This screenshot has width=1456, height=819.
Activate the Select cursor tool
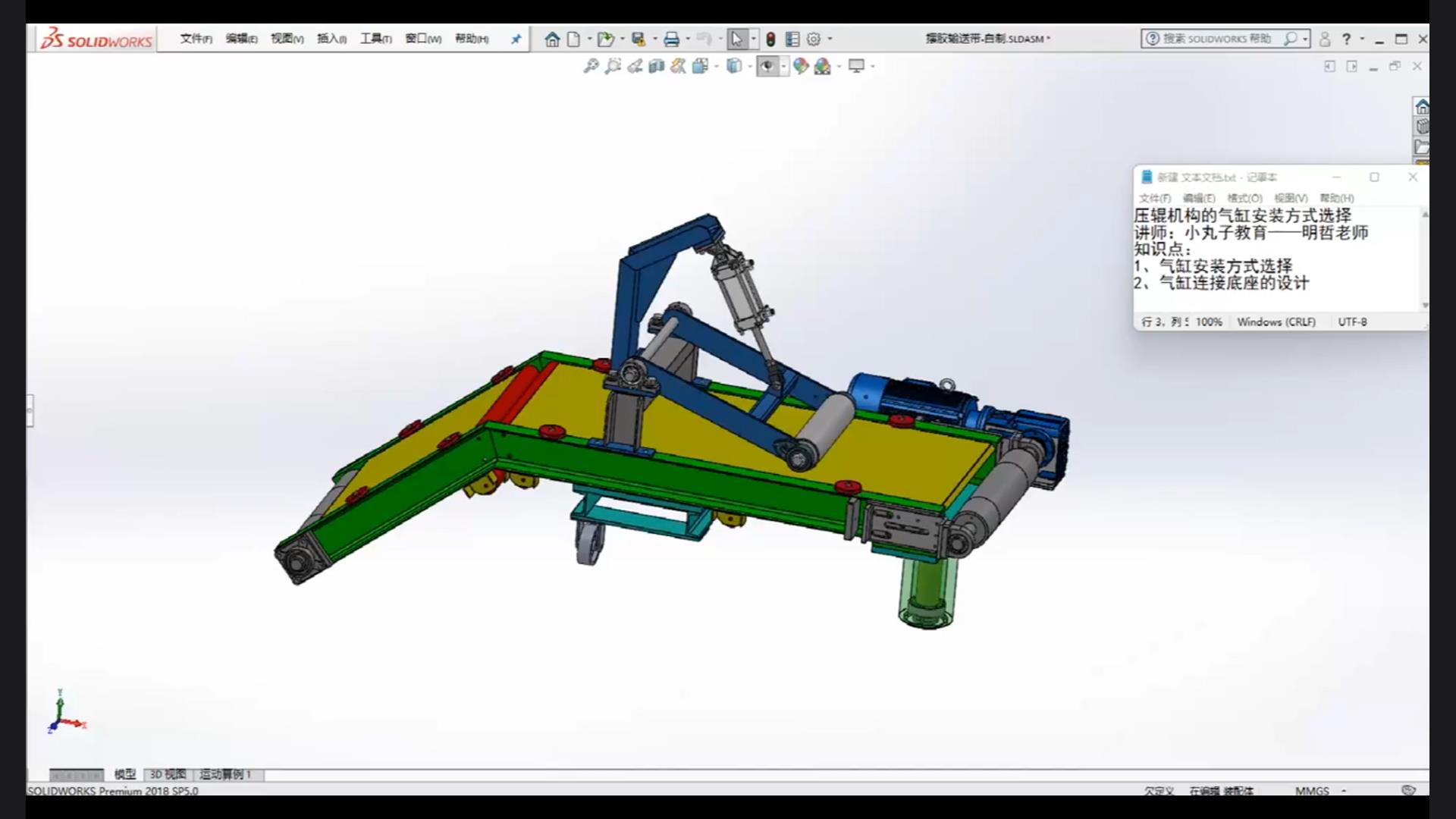point(736,39)
